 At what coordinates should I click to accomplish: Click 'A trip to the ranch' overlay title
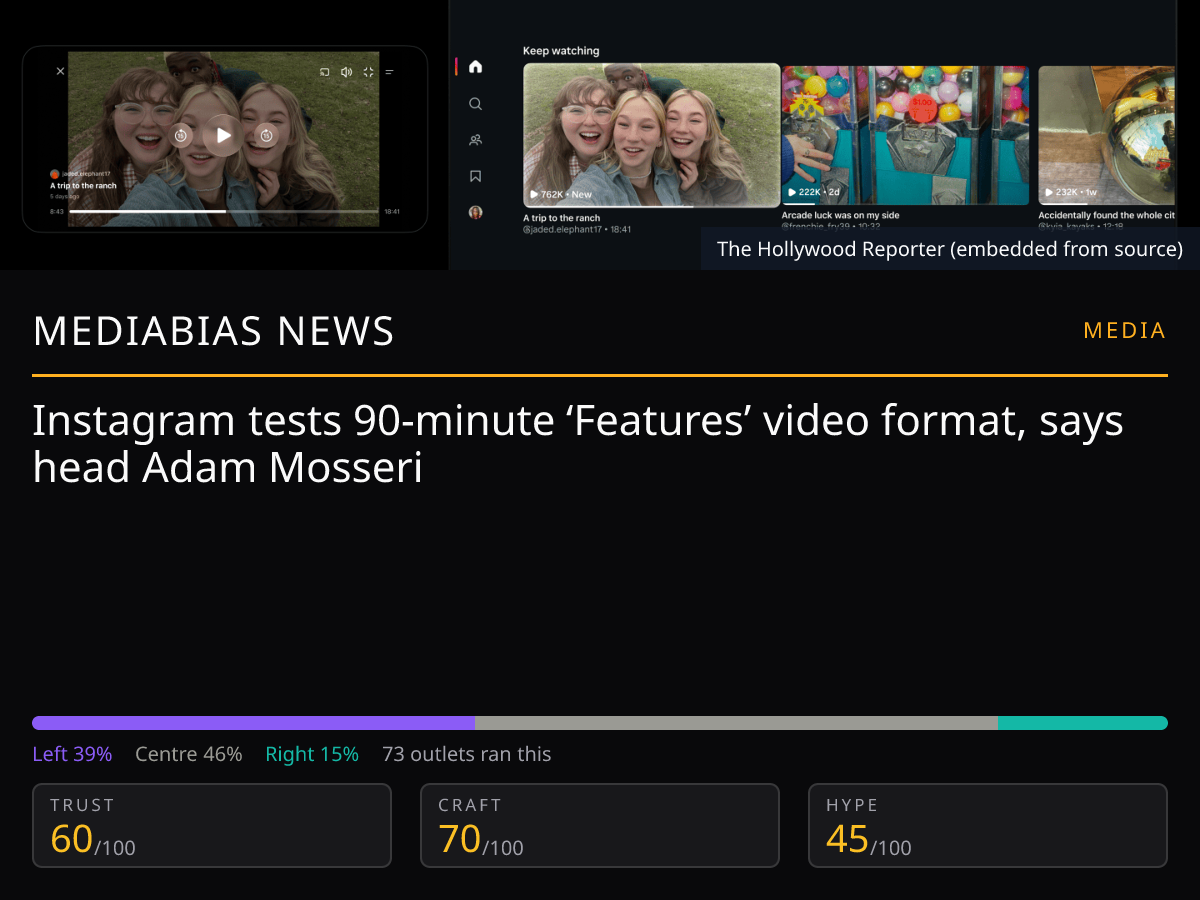83,186
